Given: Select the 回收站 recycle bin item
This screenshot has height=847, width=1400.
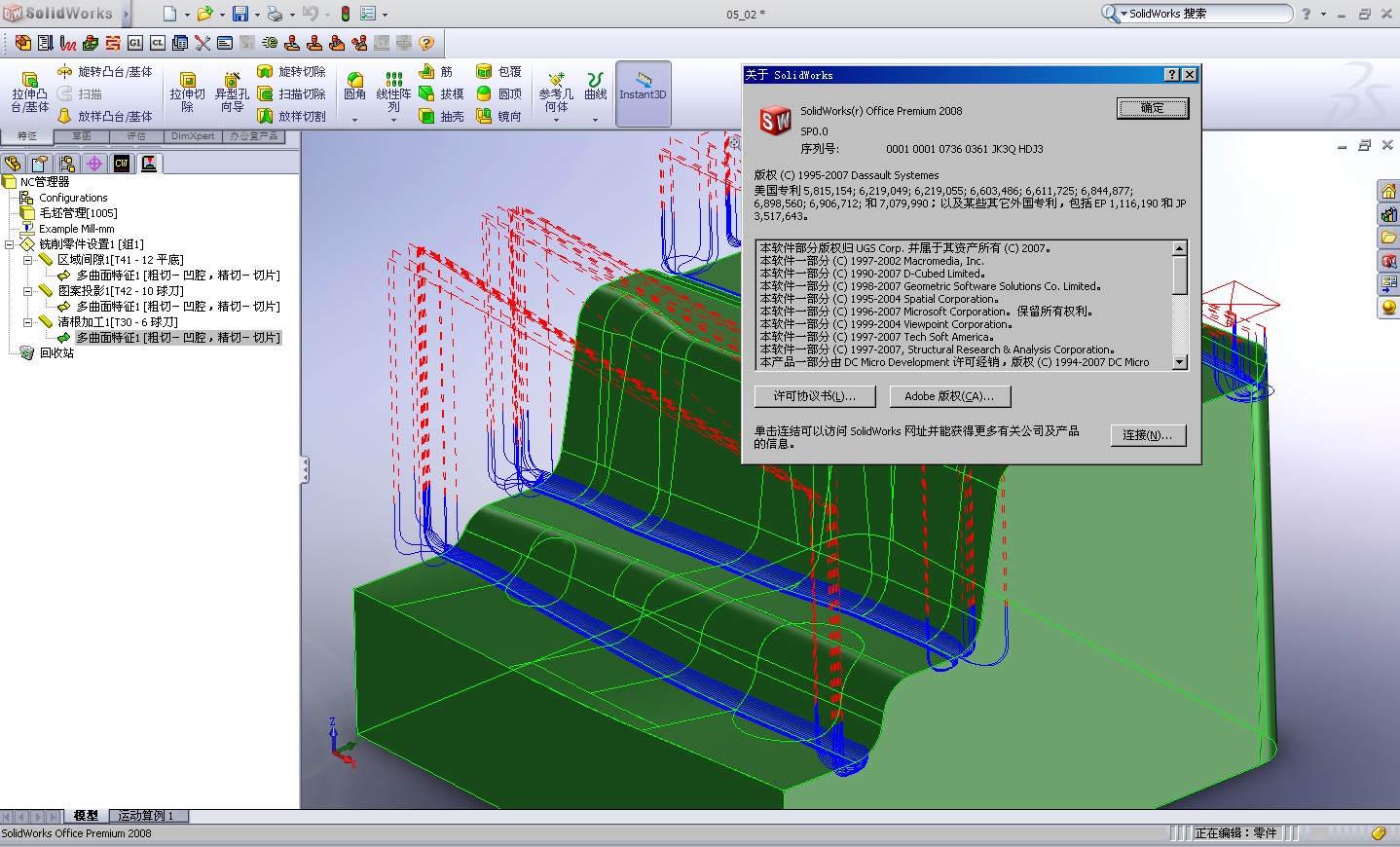Looking at the screenshot, I should click(56, 353).
